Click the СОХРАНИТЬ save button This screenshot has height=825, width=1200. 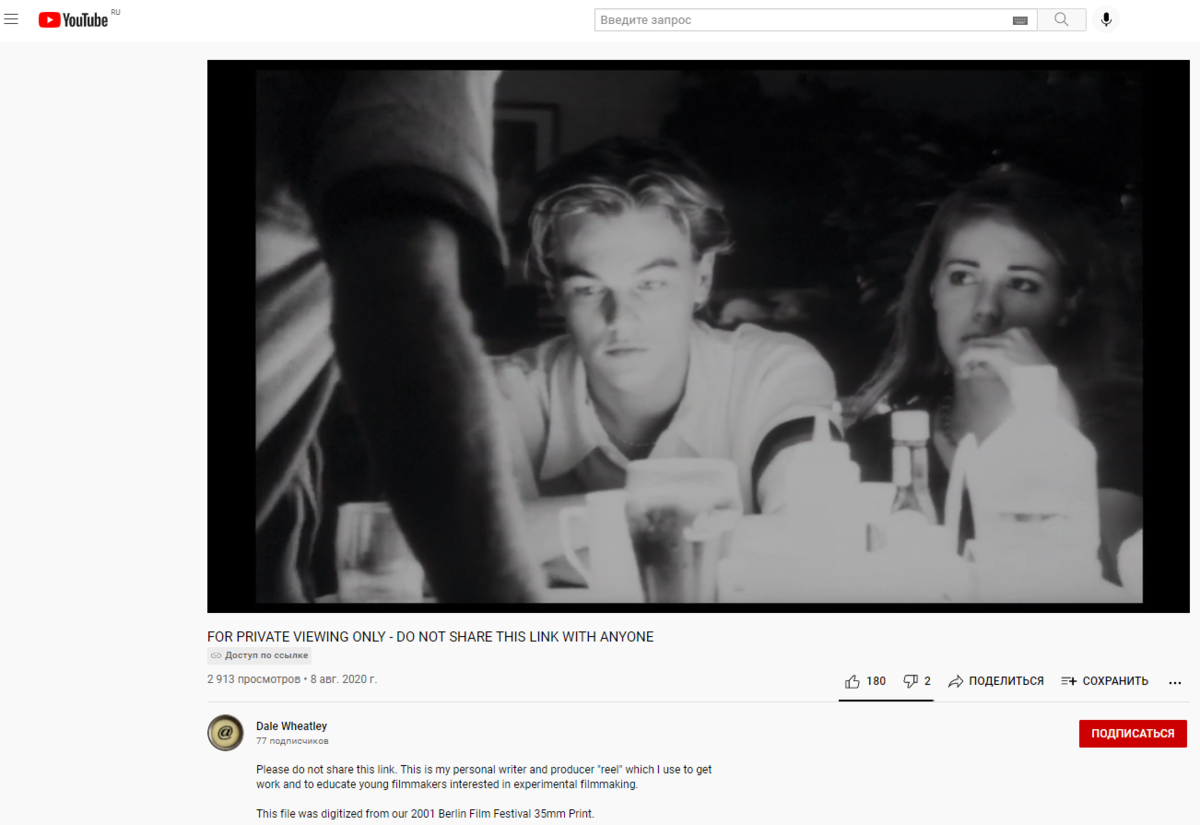click(1105, 681)
